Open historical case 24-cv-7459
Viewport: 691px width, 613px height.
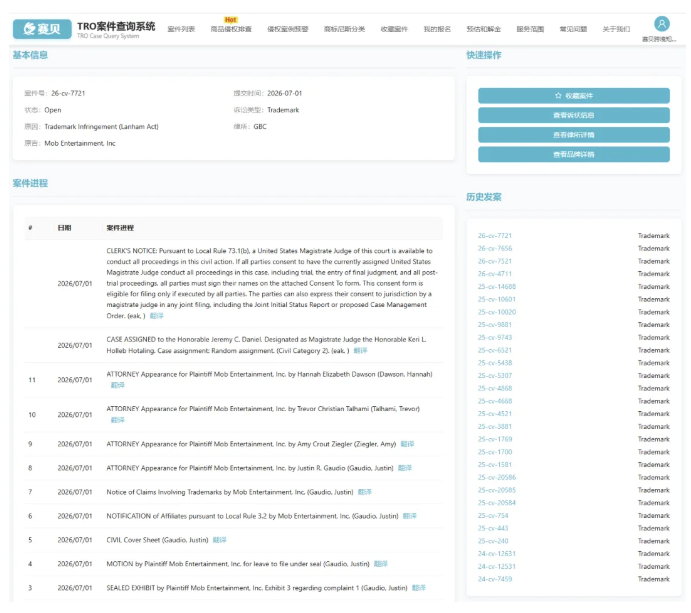[495, 579]
